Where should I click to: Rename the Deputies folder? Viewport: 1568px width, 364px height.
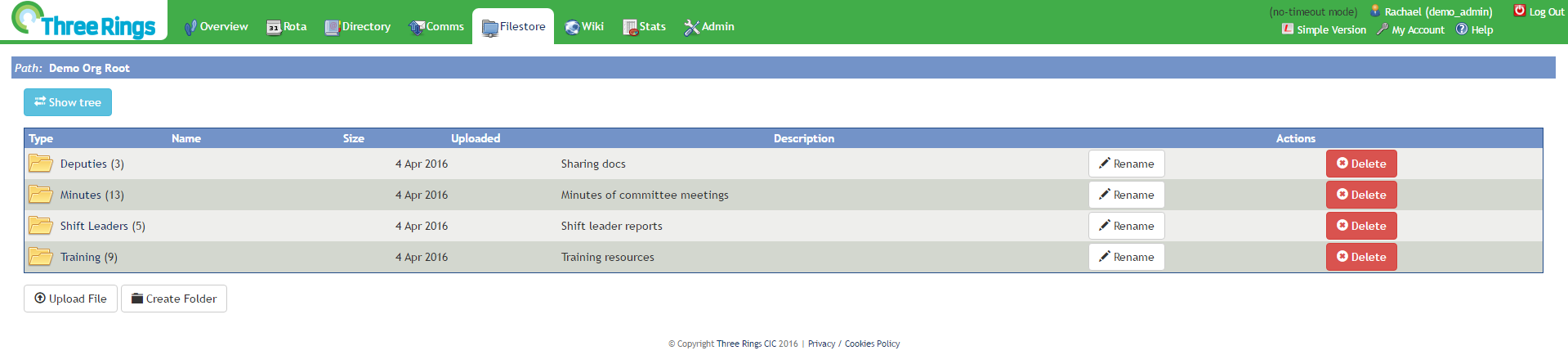(1126, 164)
